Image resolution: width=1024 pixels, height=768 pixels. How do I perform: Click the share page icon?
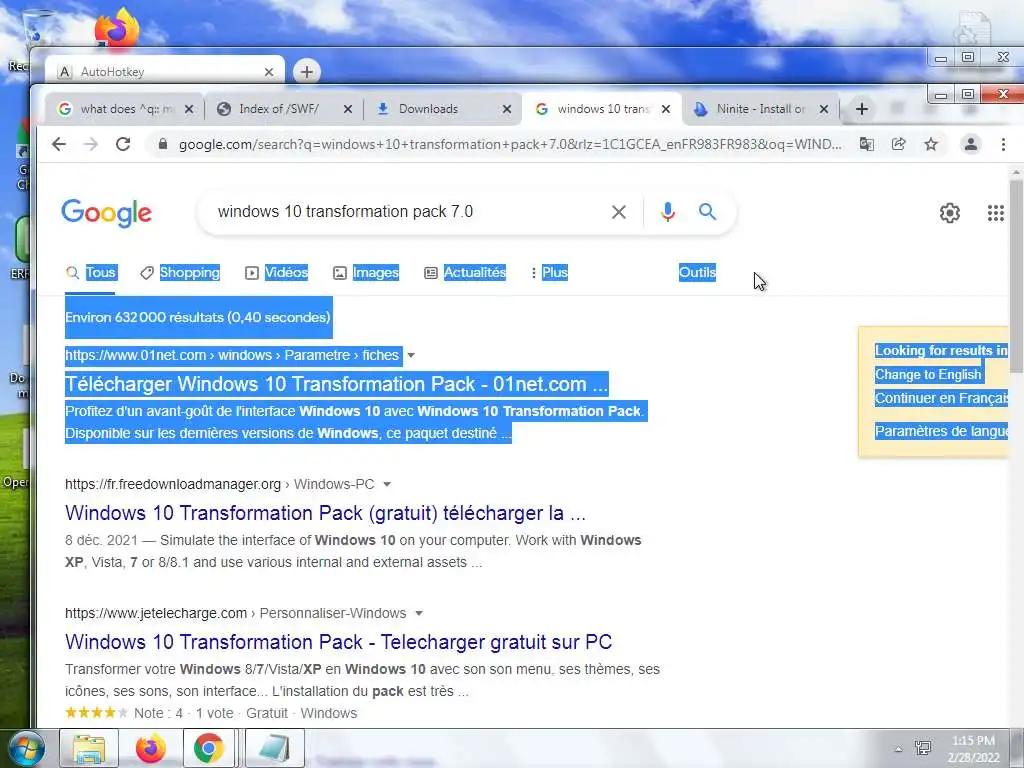pos(899,144)
